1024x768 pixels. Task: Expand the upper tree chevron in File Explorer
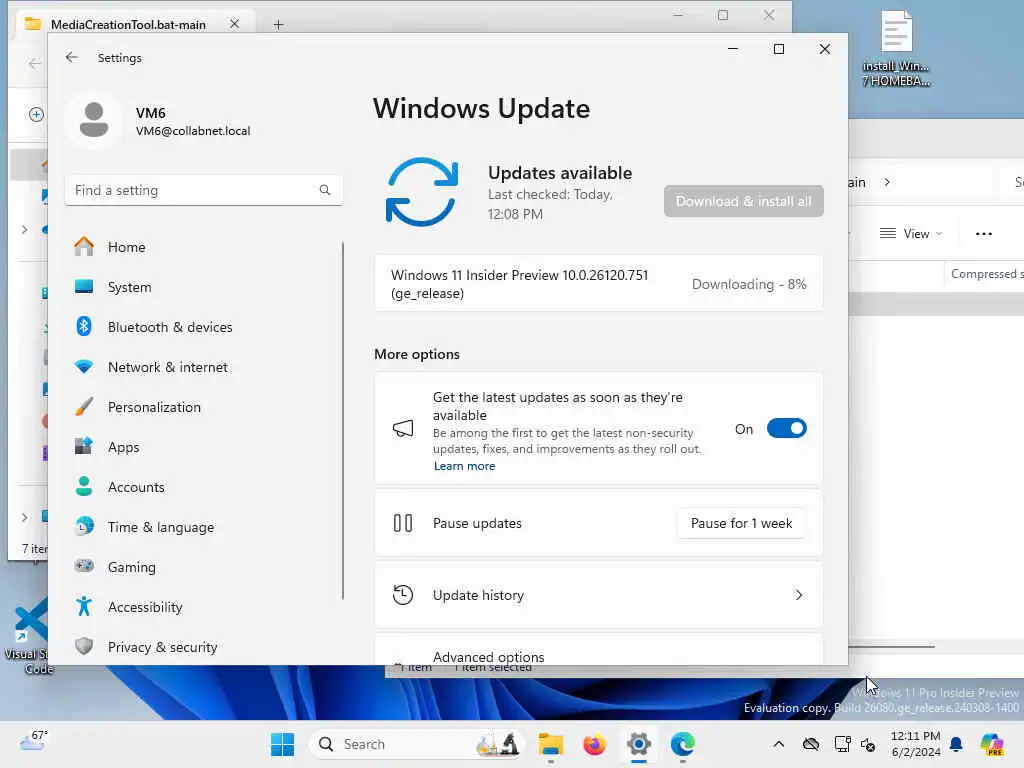pos(24,229)
